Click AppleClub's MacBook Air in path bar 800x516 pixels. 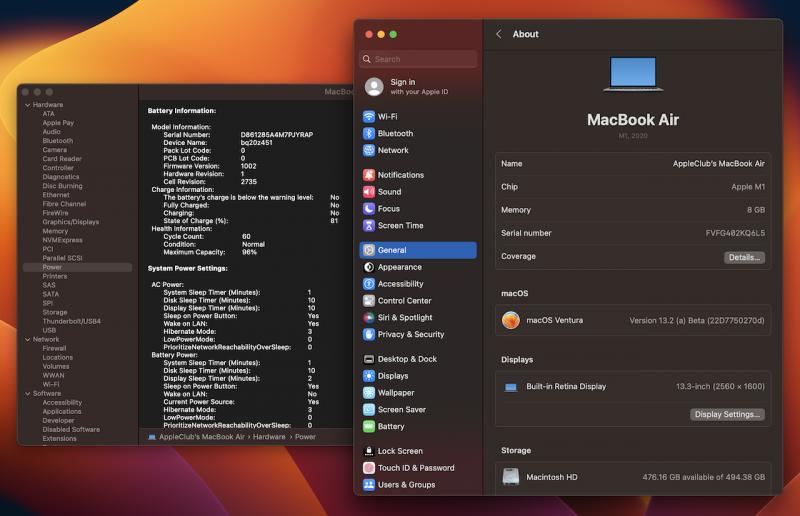[x=202, y=437]
